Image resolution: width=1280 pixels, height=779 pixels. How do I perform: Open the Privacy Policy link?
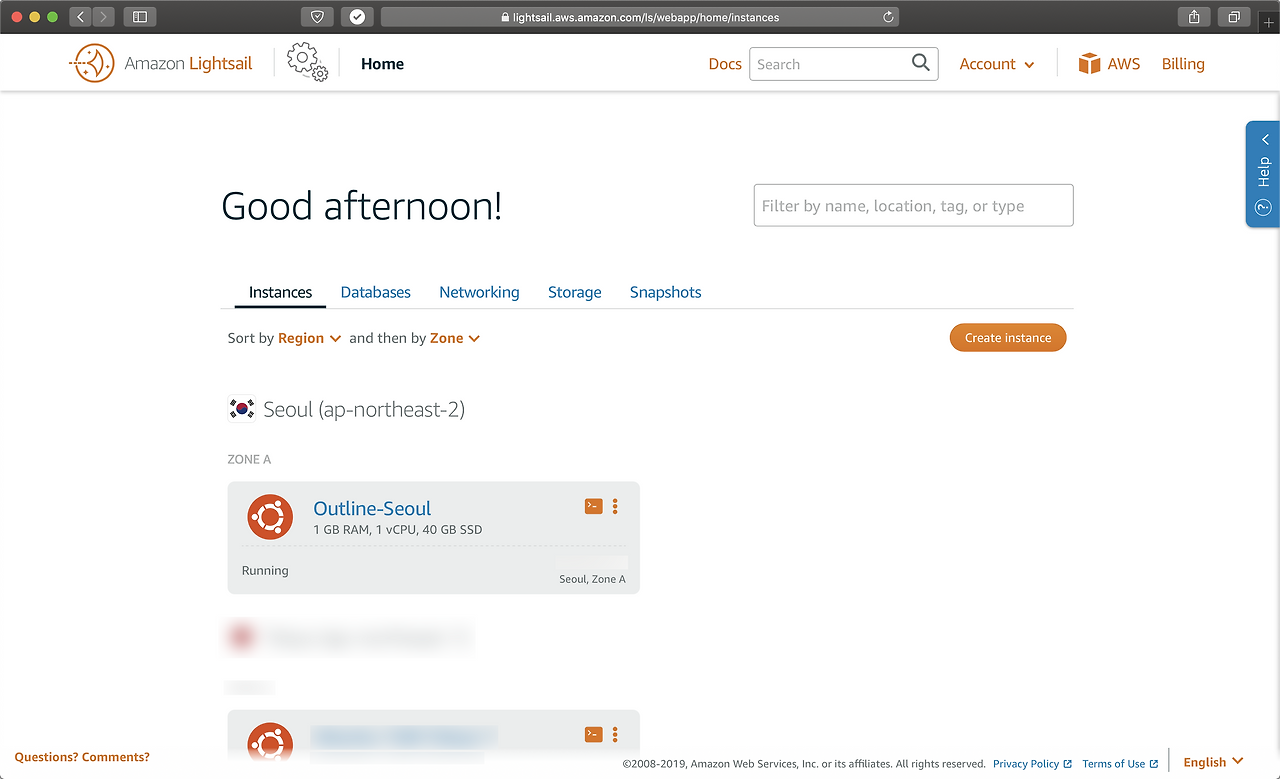click(1032, 764)
